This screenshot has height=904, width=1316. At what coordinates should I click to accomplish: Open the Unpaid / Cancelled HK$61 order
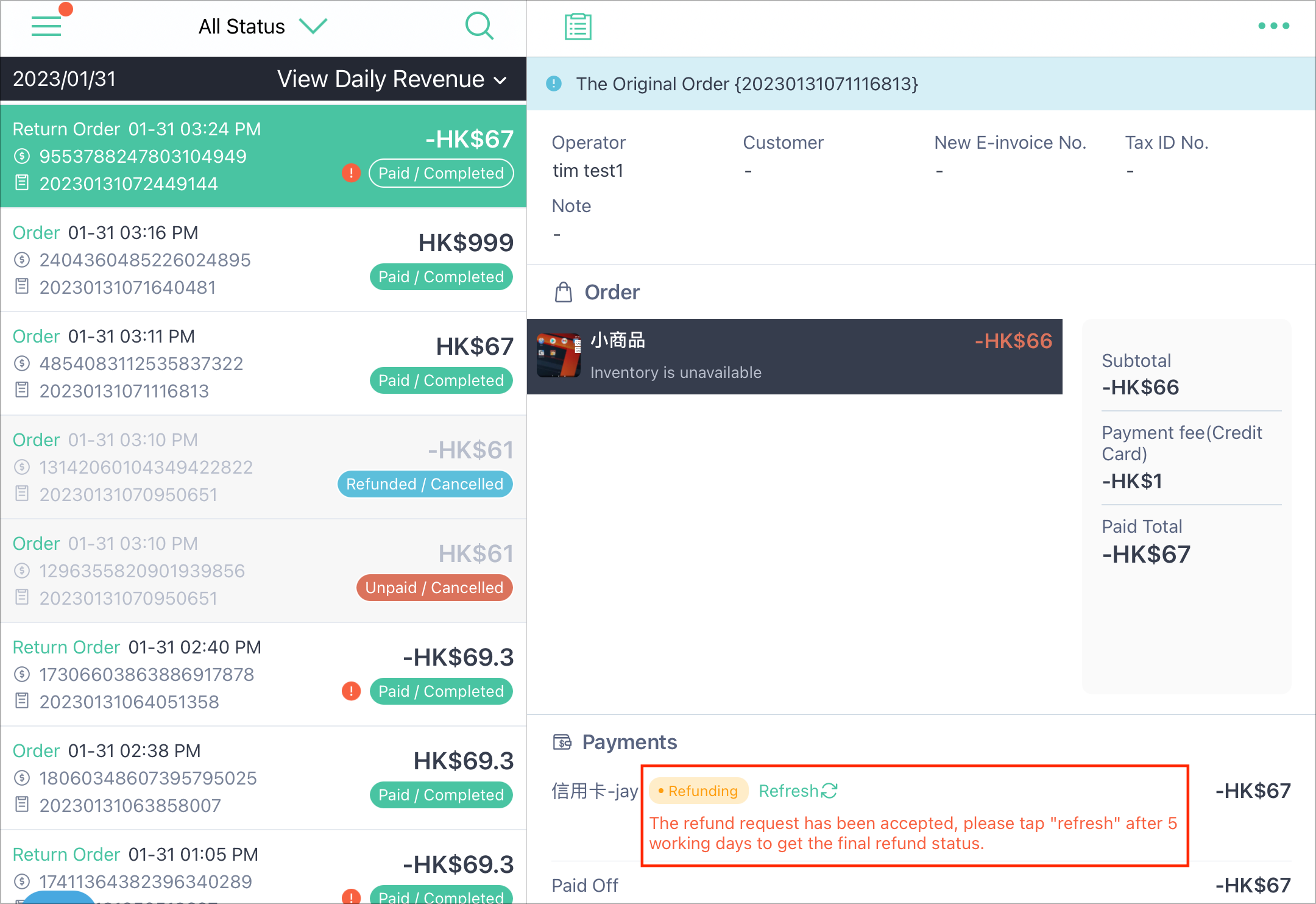pyautogui.click(x=263, y=571)
